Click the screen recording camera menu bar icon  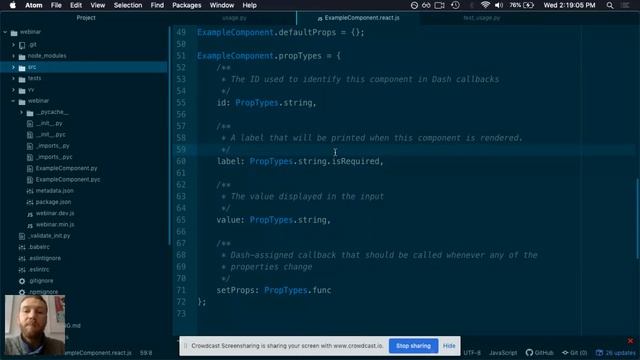pyautogui.click(x=440, y=5)
